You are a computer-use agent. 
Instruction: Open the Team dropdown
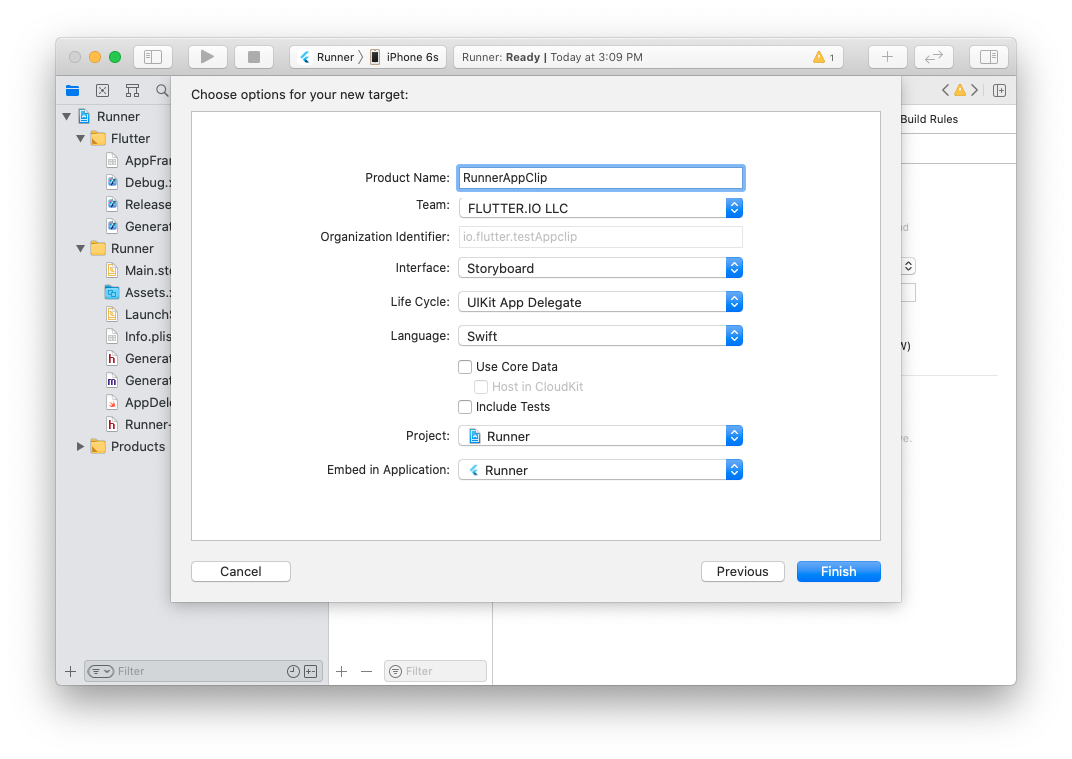(x=600, y=208)
